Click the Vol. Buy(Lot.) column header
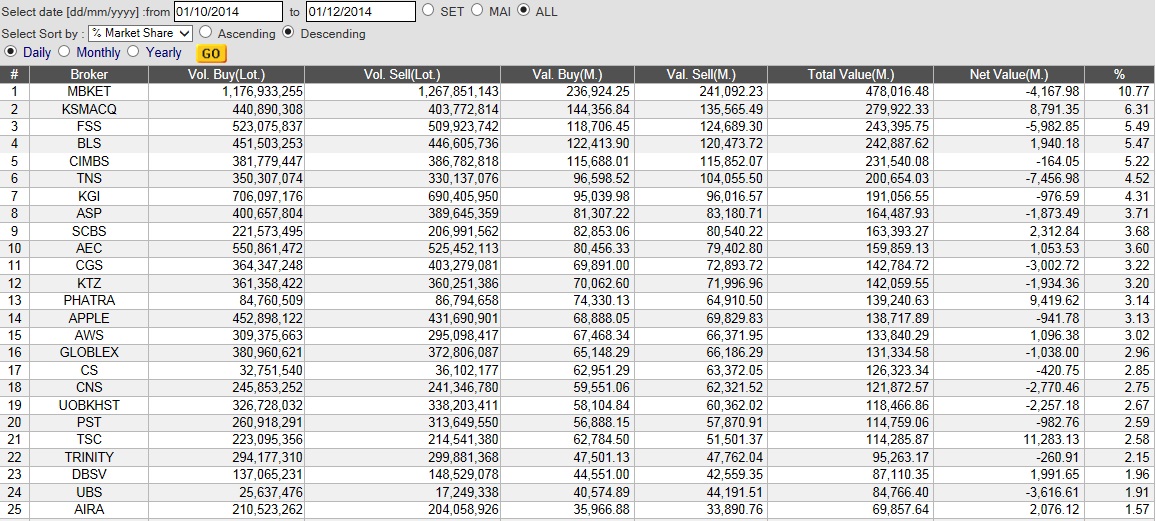 pos(226,74)
